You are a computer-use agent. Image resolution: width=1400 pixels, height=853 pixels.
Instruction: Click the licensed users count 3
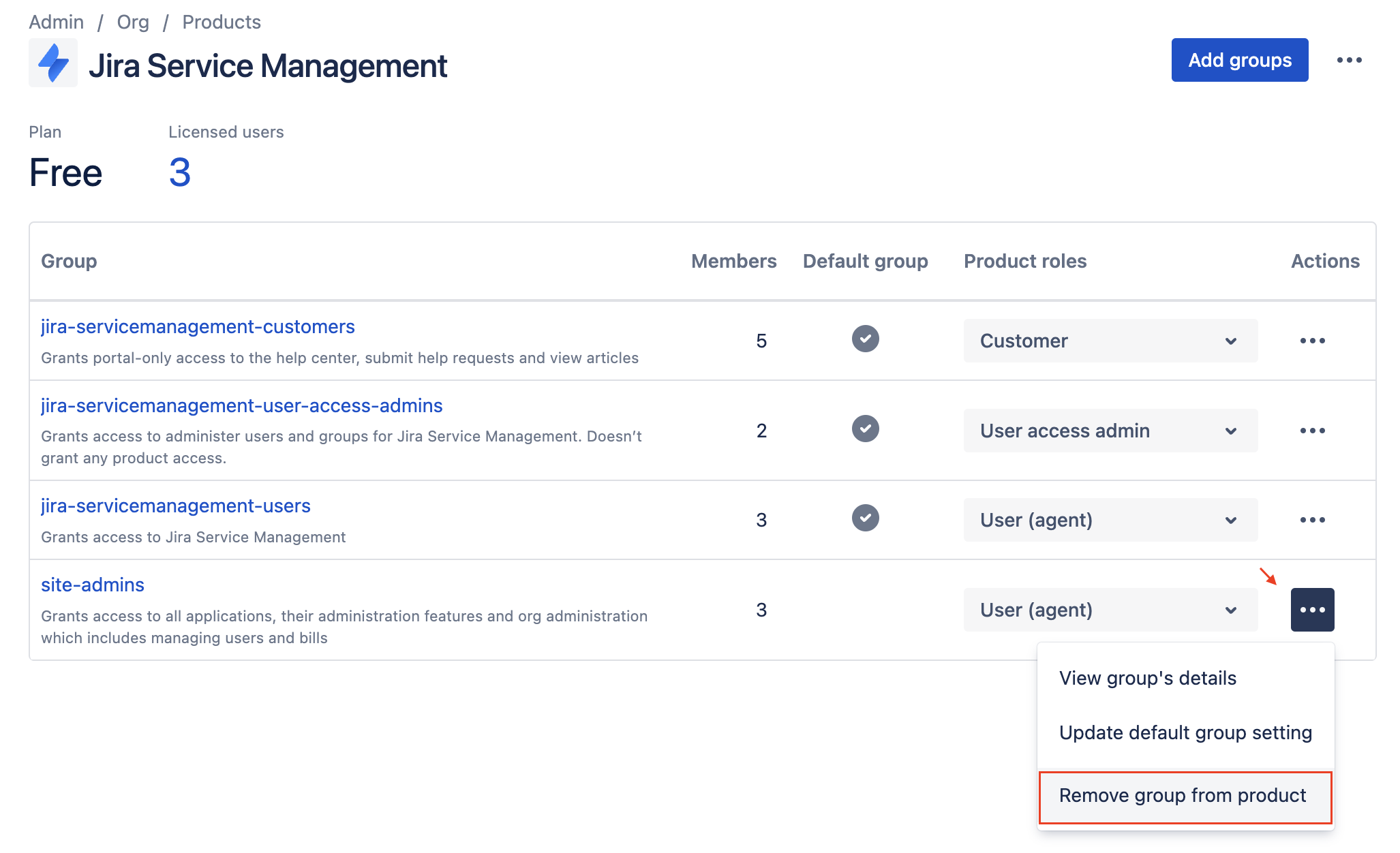[x=180, y=172]
